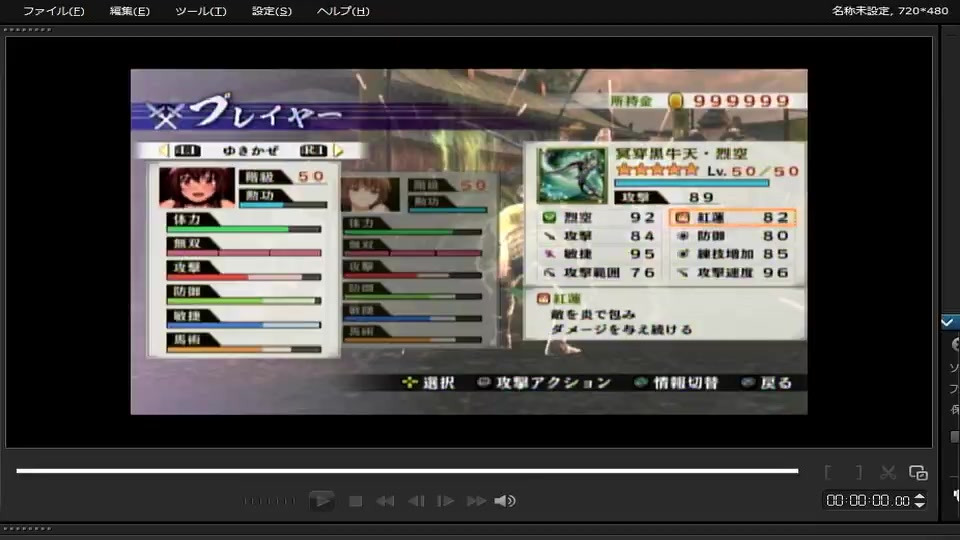Decrease timecode with down arrow
Viewport: 960px width, 540px height.
click(x=919, y=505)
